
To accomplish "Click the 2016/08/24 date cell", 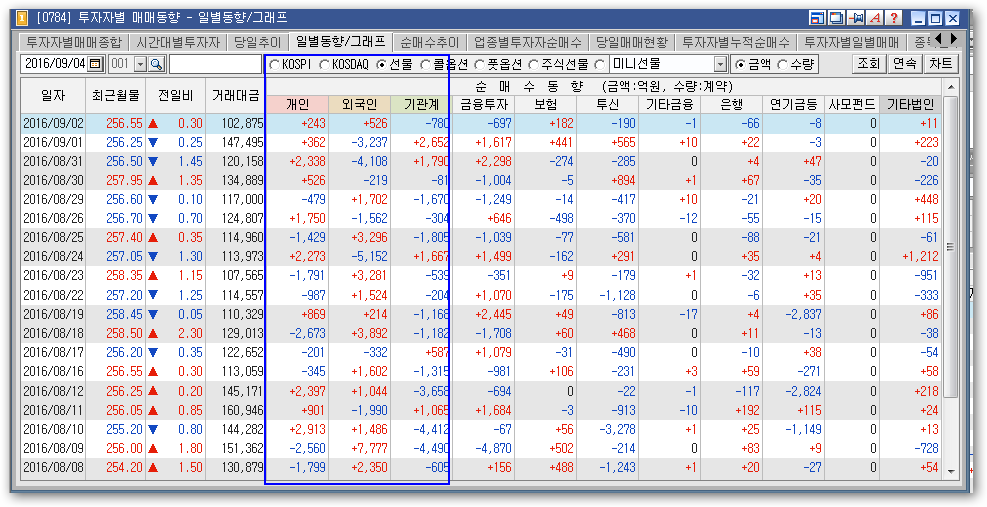I will 53,257.
